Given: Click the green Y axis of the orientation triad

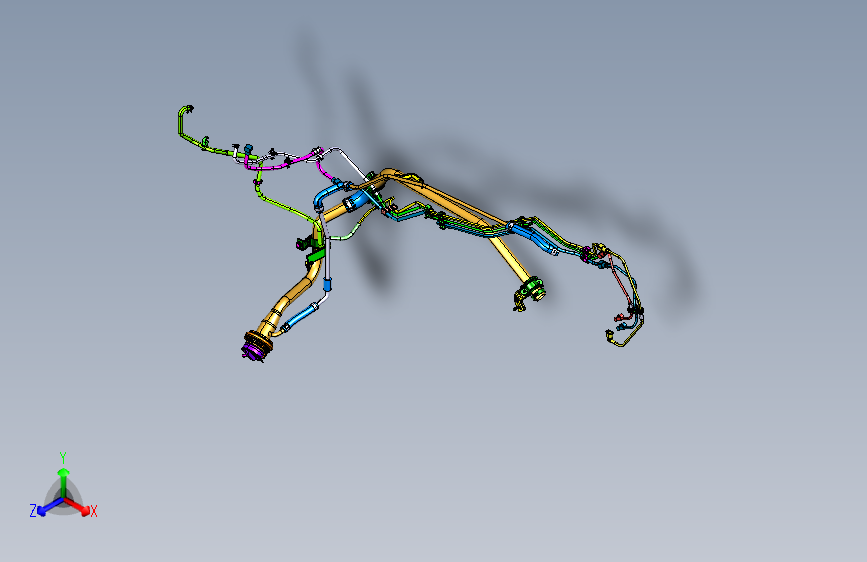Looking at the screenshot, I should [63, 483].
